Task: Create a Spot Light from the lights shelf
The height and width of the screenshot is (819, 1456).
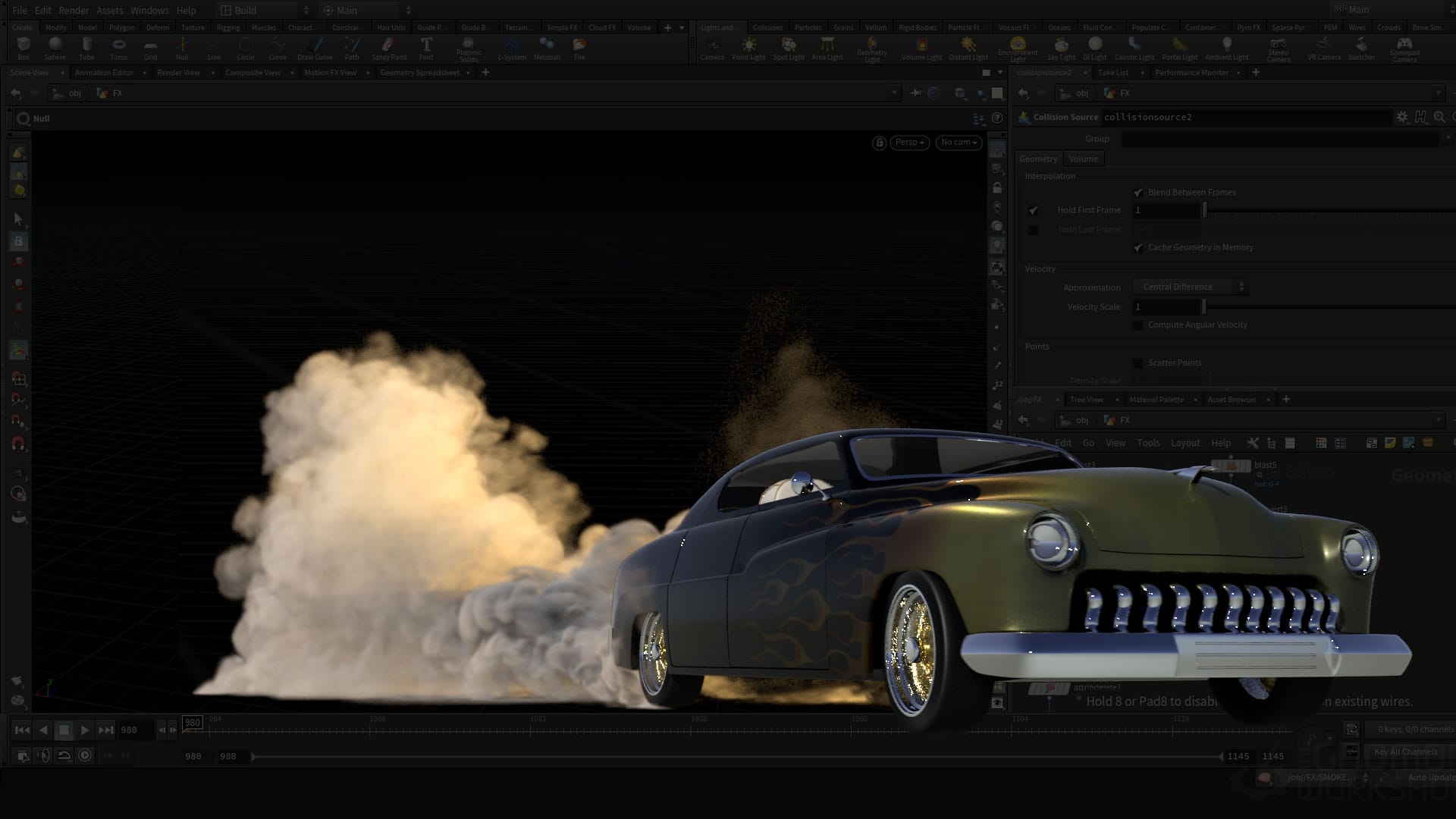Action: (x=788, y=49)
